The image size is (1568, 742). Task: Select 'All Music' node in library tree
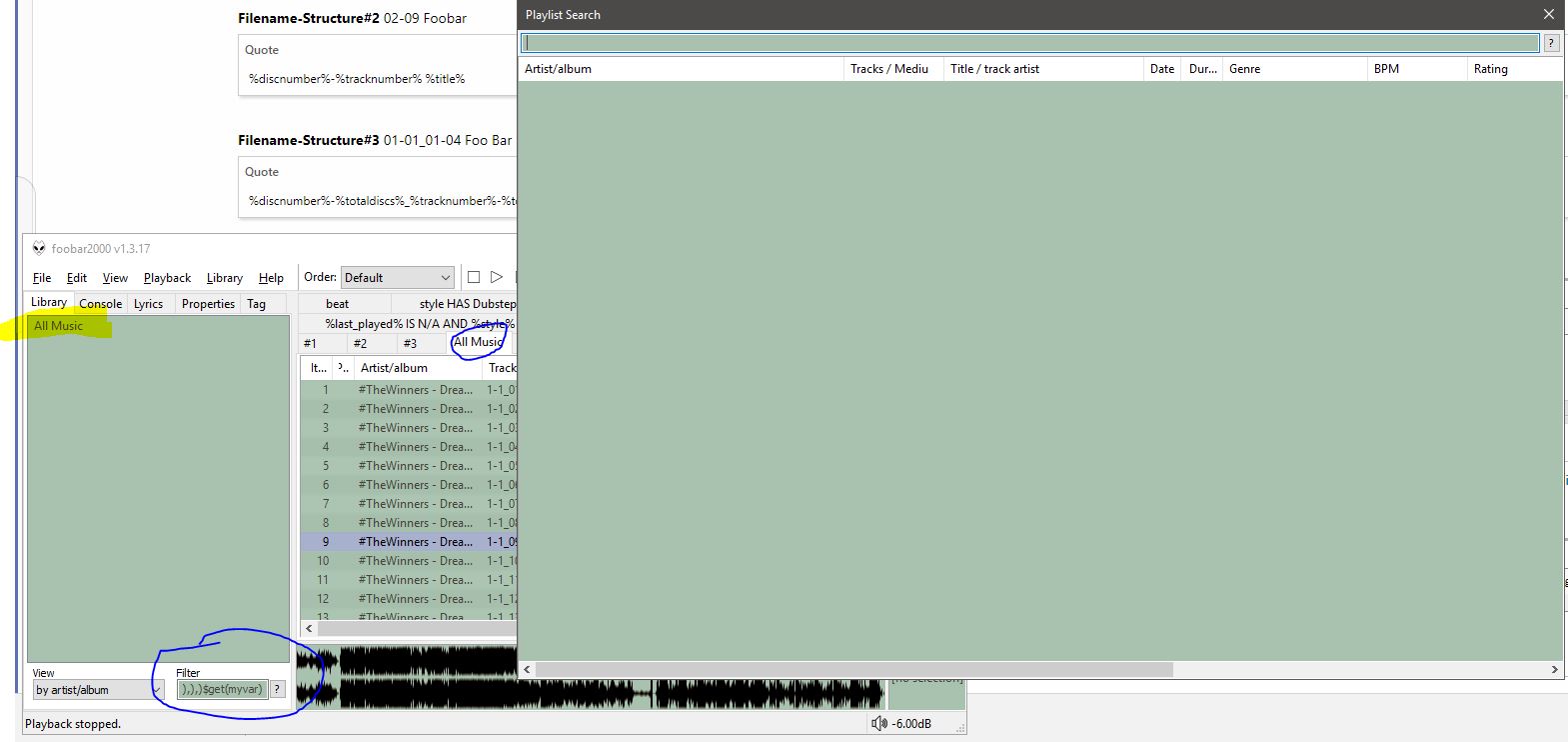[58, 325]
